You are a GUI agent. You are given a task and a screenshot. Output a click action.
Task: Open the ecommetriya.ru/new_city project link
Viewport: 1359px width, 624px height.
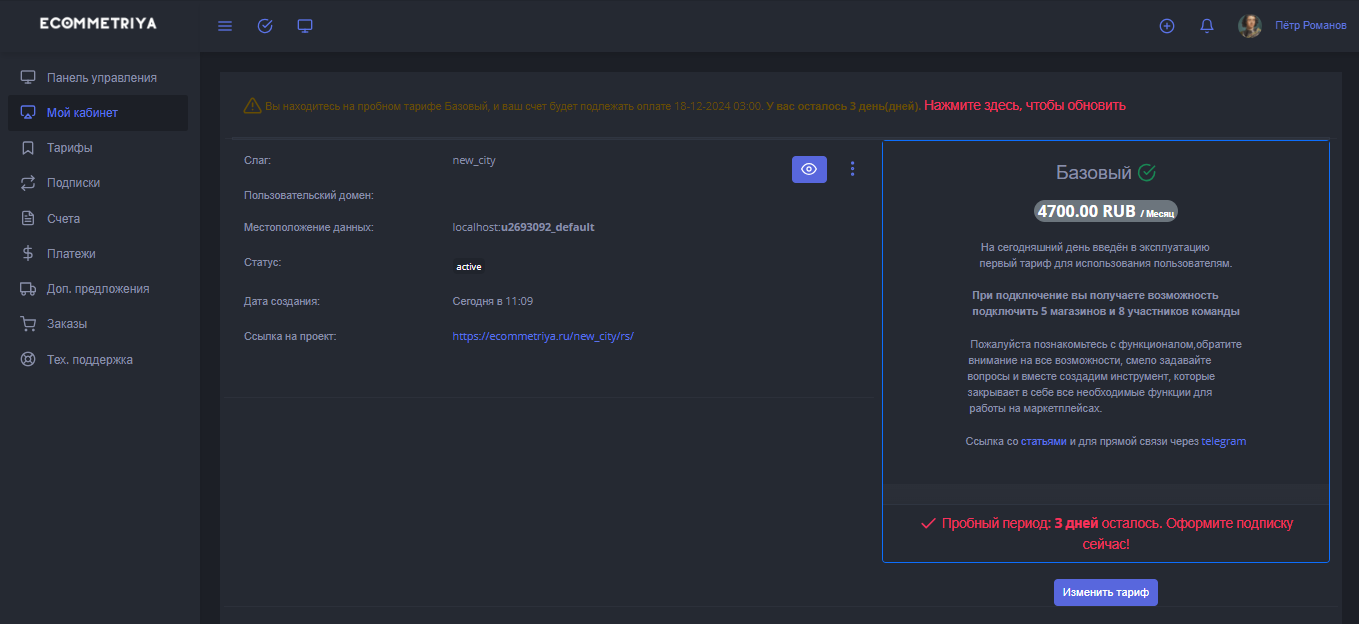tap(543, 337)
